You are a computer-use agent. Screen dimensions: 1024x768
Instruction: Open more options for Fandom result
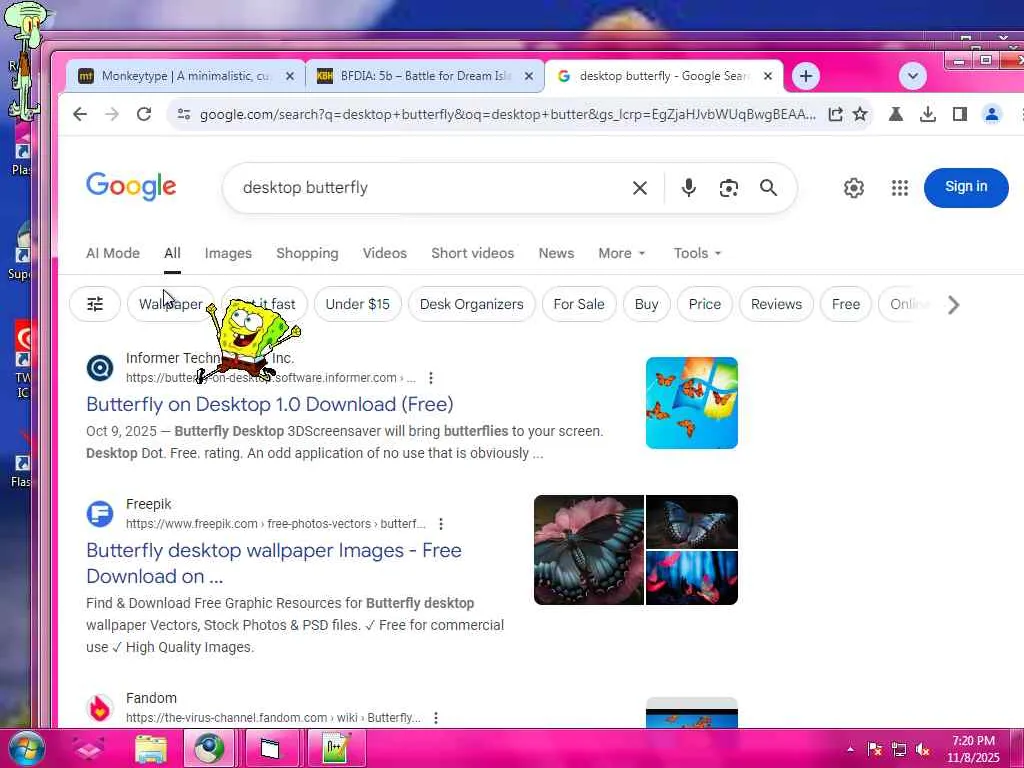(436, 718)
